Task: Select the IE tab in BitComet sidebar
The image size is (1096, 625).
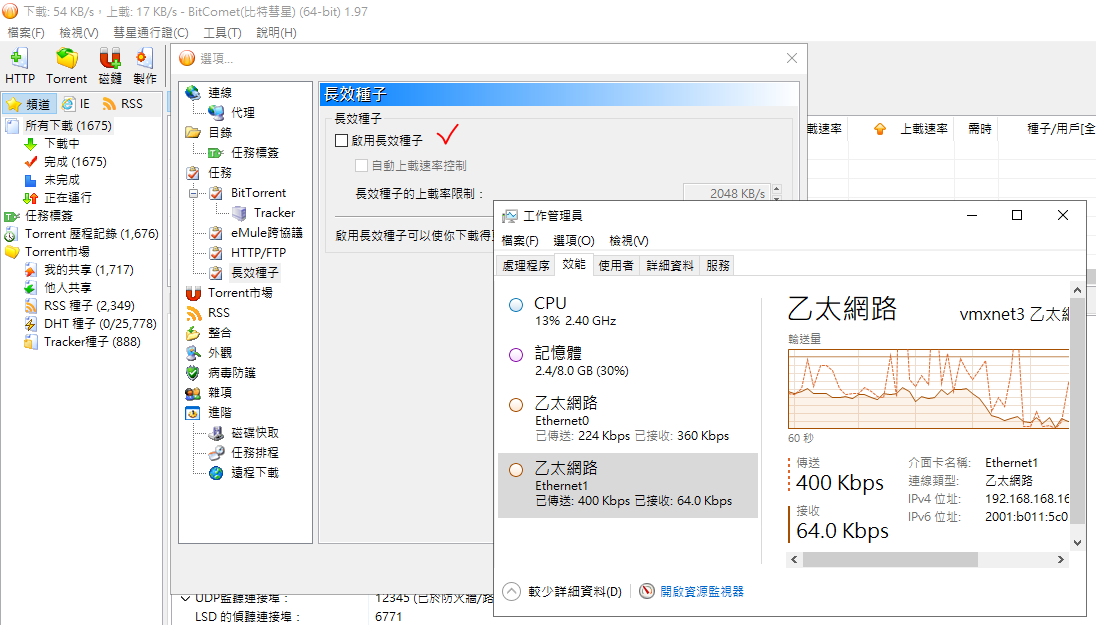Action: (77, 104)
